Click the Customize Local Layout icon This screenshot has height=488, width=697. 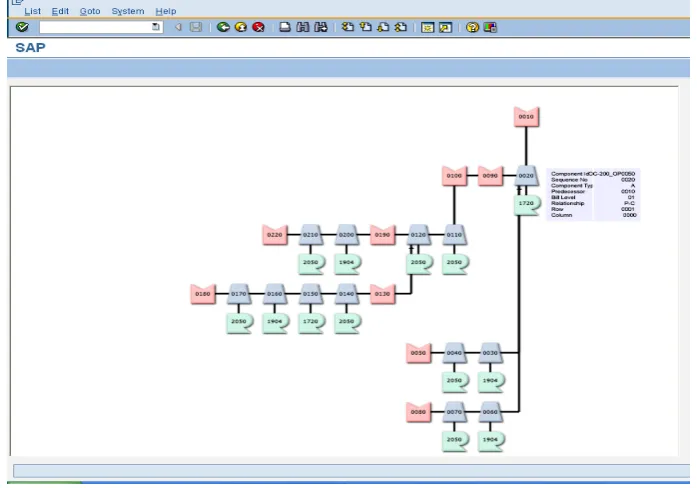[x=490, y=27]
